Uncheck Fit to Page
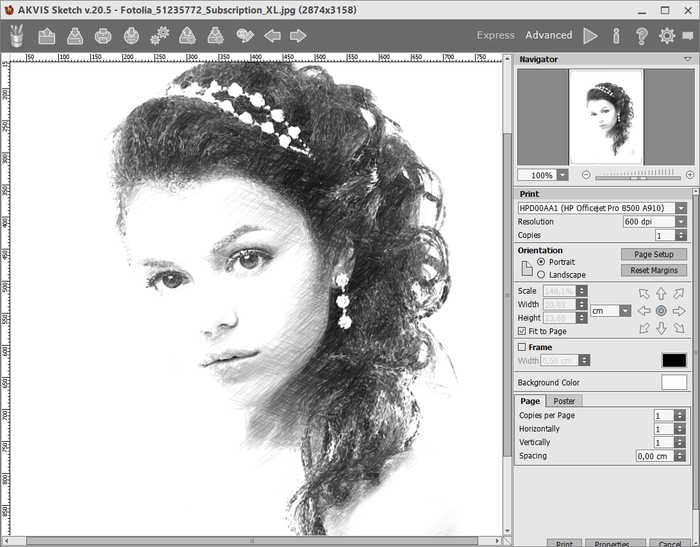This screenshot has height=547, width=700. (522, 331)
